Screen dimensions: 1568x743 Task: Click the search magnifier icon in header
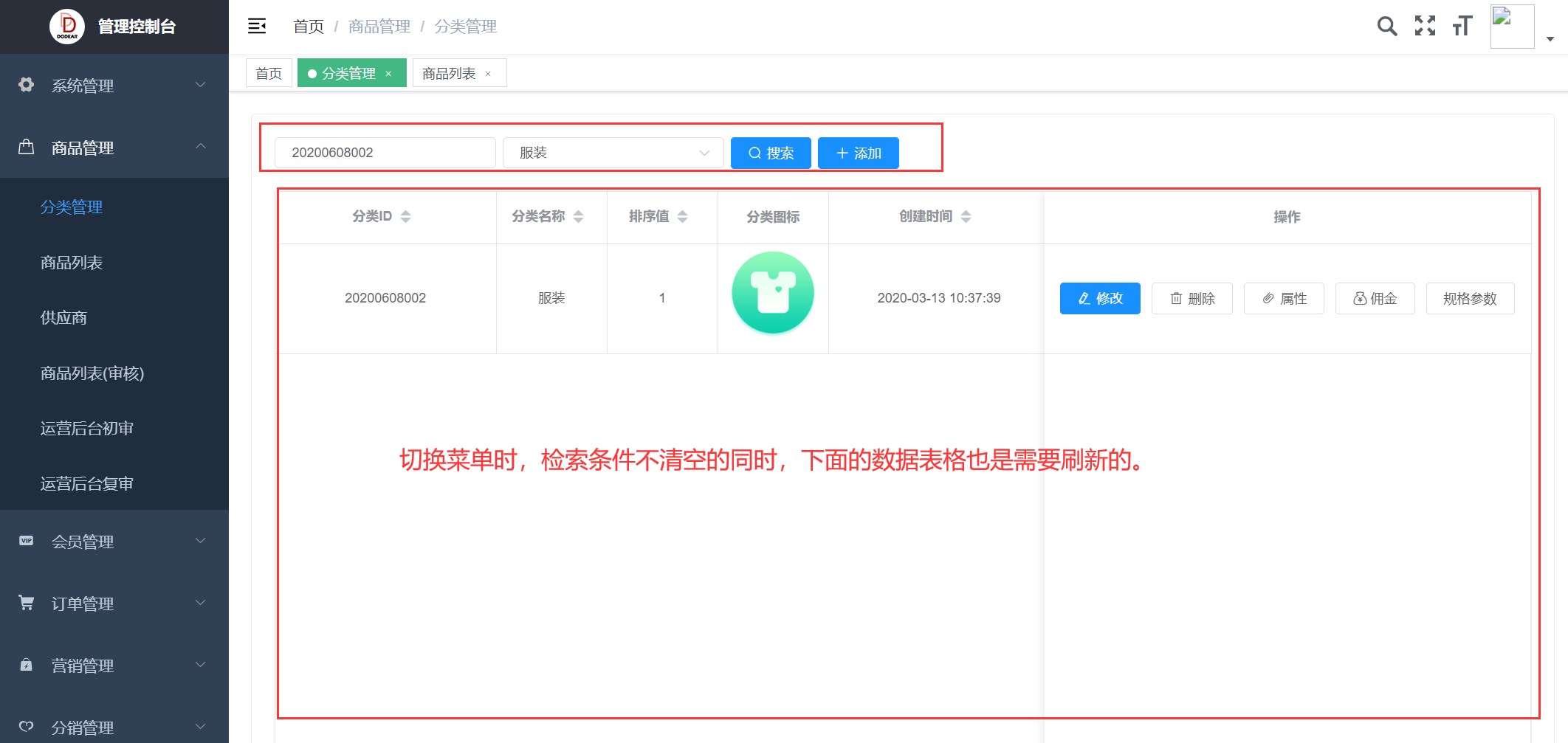tap(1386, 26)
